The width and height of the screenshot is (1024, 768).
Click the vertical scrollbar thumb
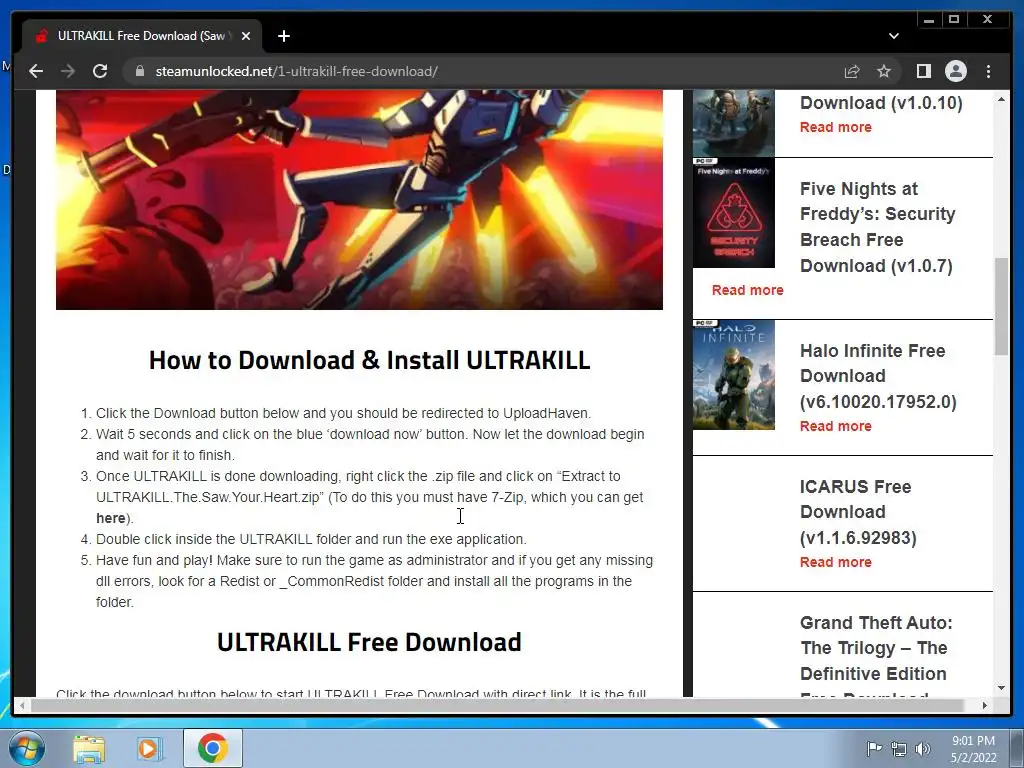click(x=1001, y=306)
